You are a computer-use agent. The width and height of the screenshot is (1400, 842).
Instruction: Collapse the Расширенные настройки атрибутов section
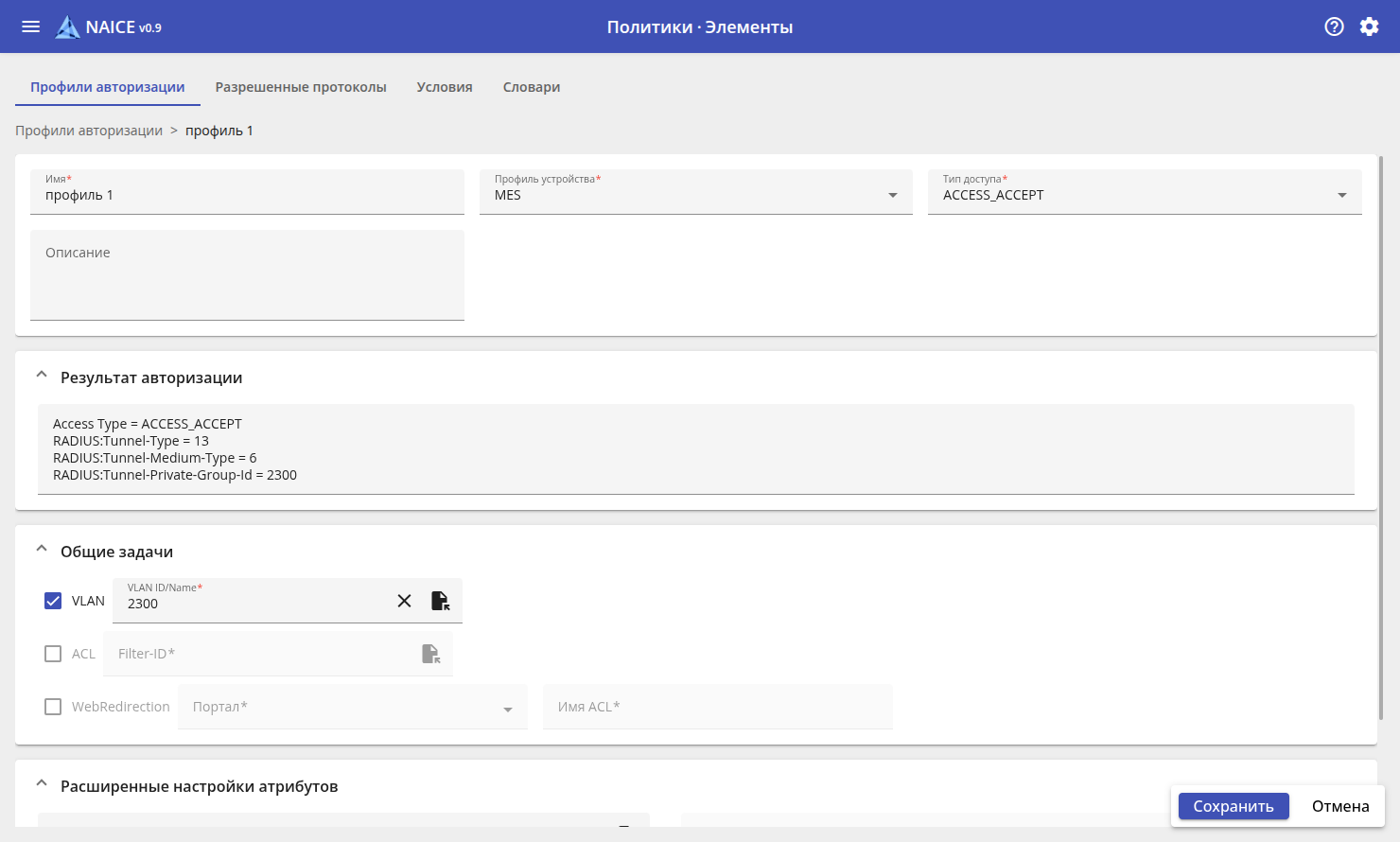pyautogui.click(x=42, y=784)
